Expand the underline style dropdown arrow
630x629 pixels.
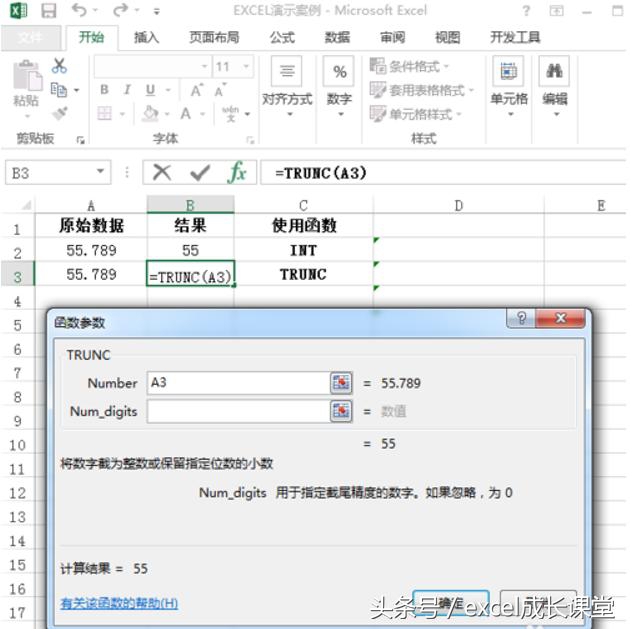pos(168,90)
